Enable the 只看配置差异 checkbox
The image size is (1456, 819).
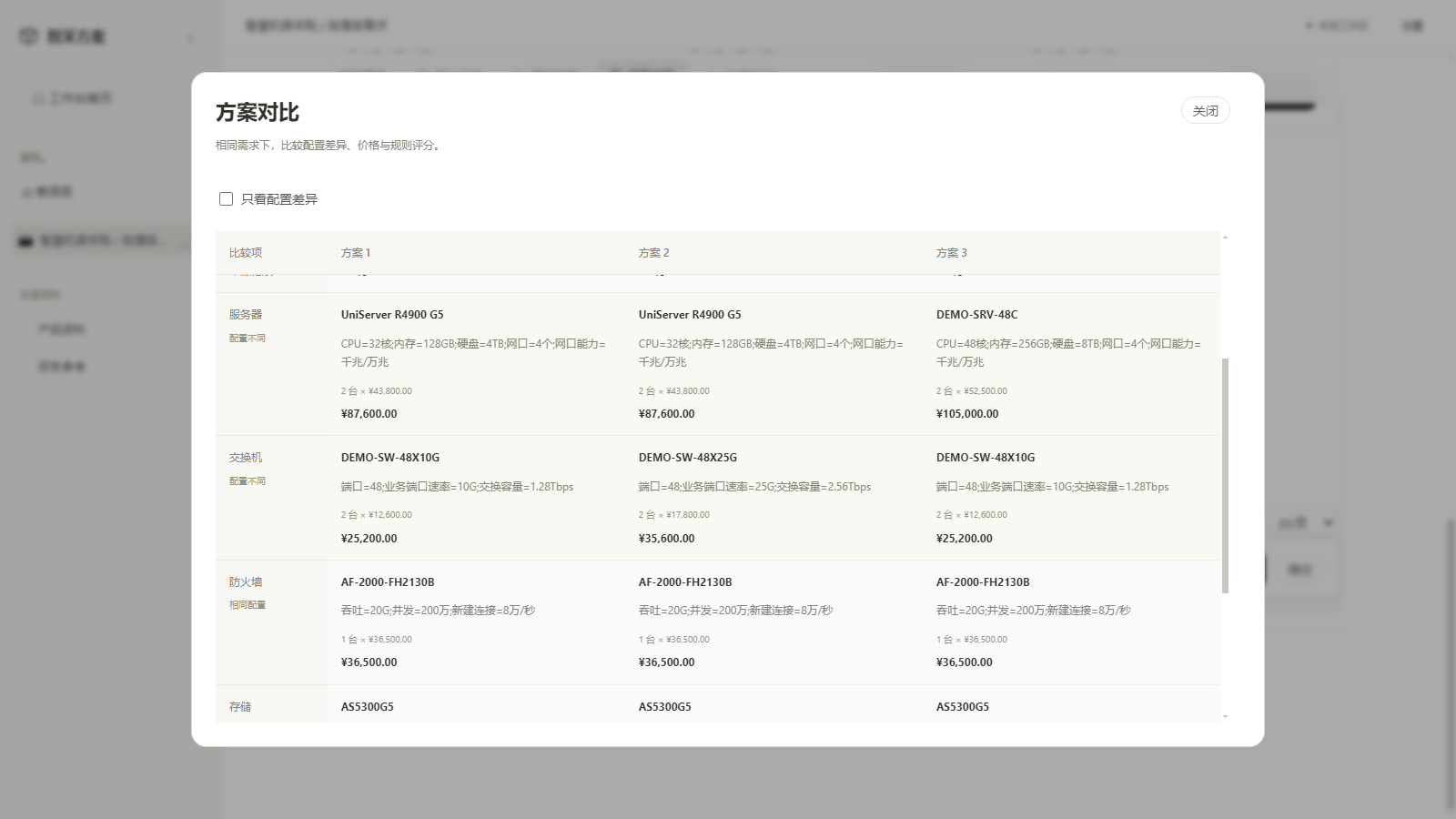pyautogui.click(x=226, y=199)
